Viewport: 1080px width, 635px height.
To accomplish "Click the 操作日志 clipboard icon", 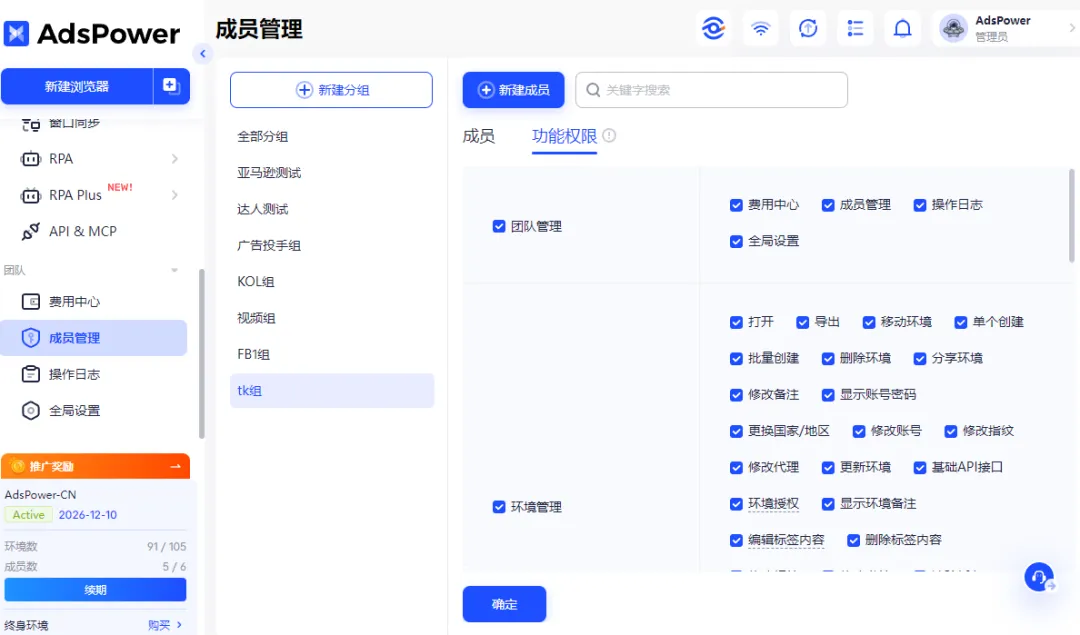I will tap(31, 374).
